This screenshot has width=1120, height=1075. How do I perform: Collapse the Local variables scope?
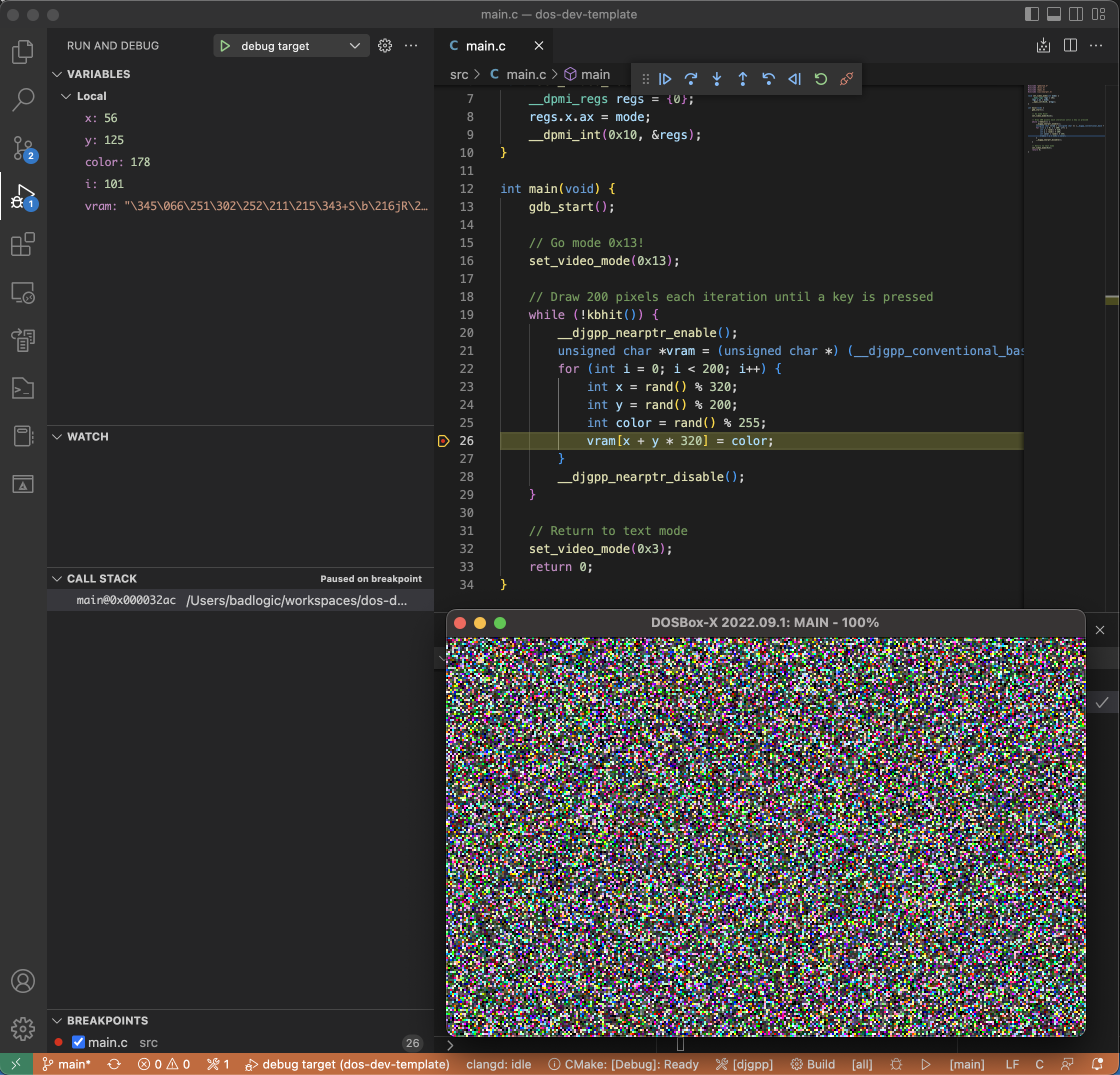pos(66,96)
